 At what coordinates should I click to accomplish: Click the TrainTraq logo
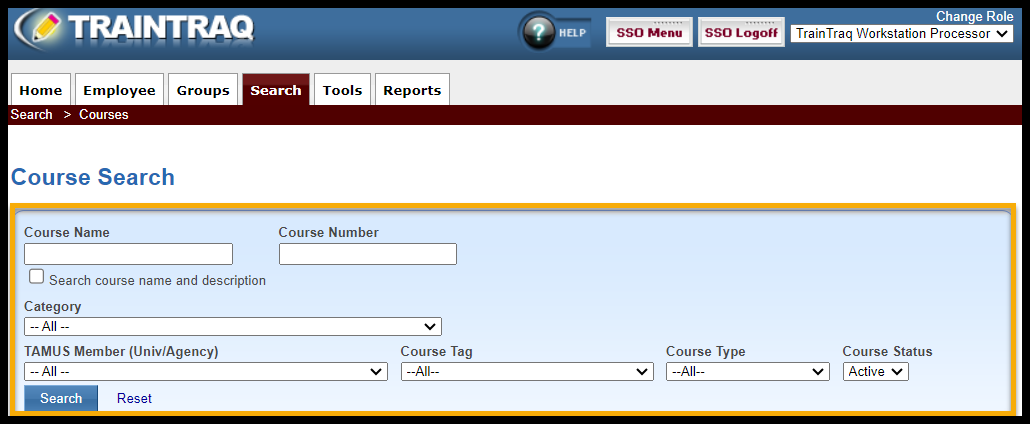point(133,30)
